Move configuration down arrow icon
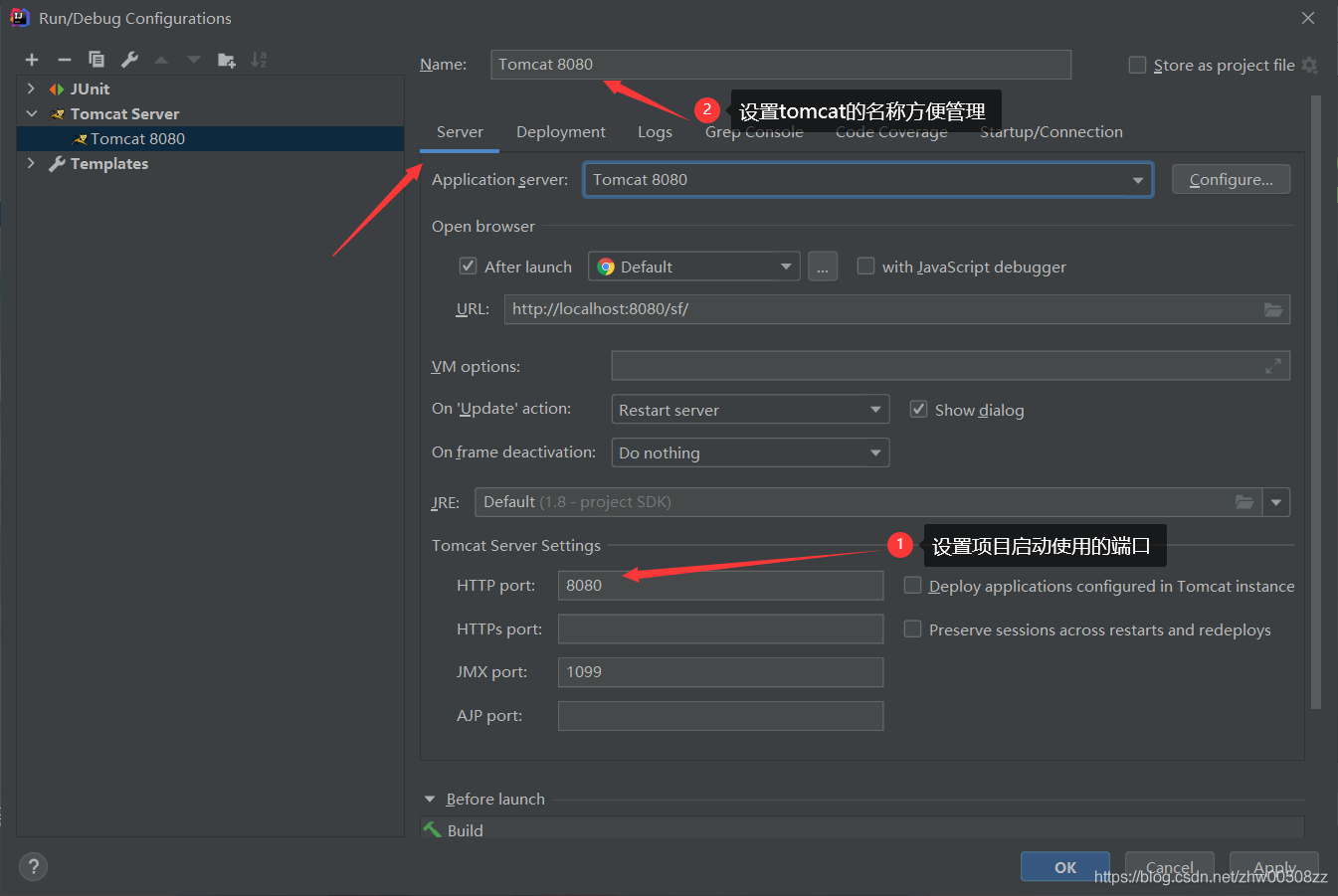The width and height of the screenshot is (1338, 896). pos(194,60)
